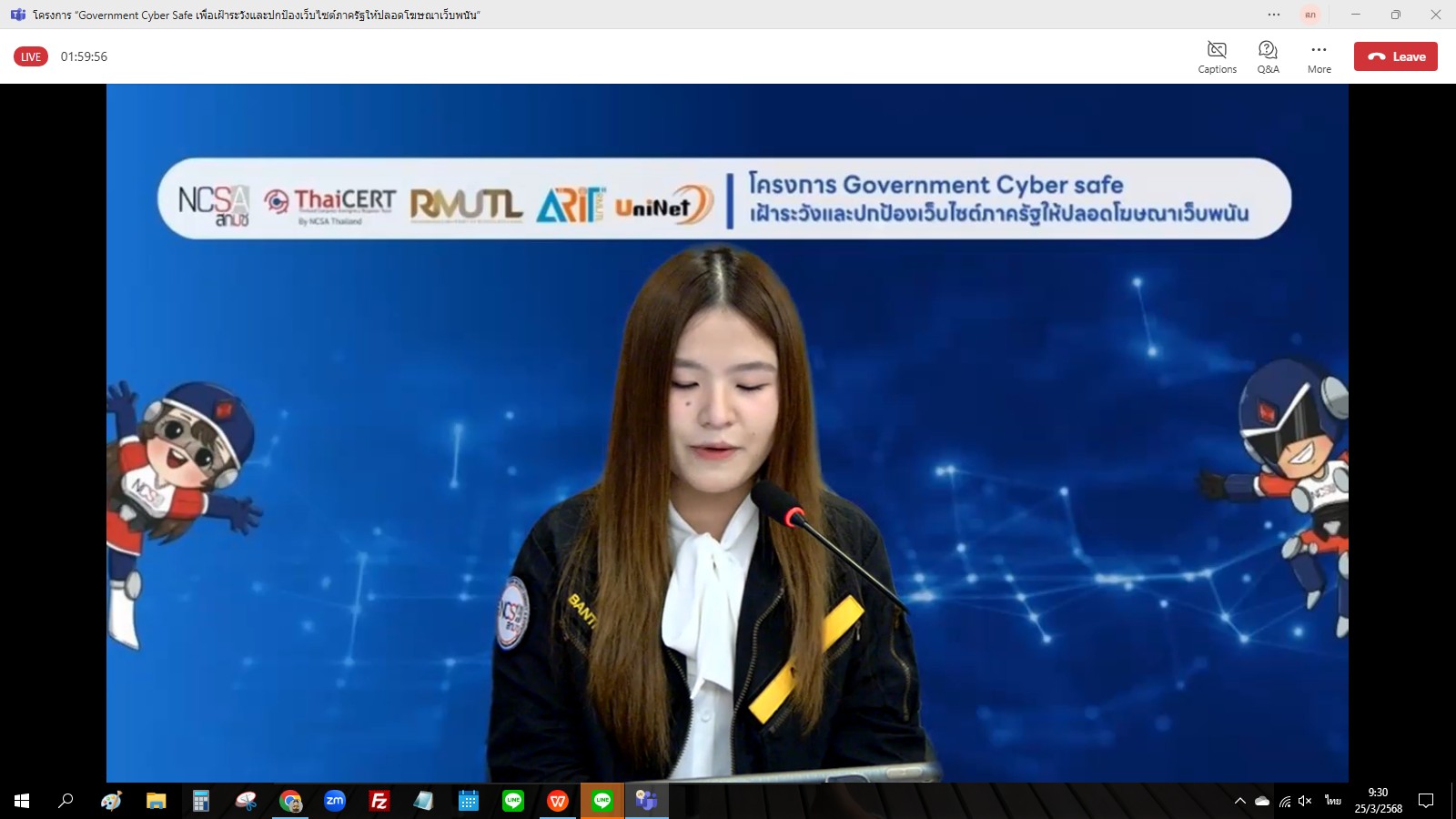Open the Windows Start menu
Image resolution: width=1456 pixels, height=819 pixels.
pyautogui.click(x=22, y=801)
